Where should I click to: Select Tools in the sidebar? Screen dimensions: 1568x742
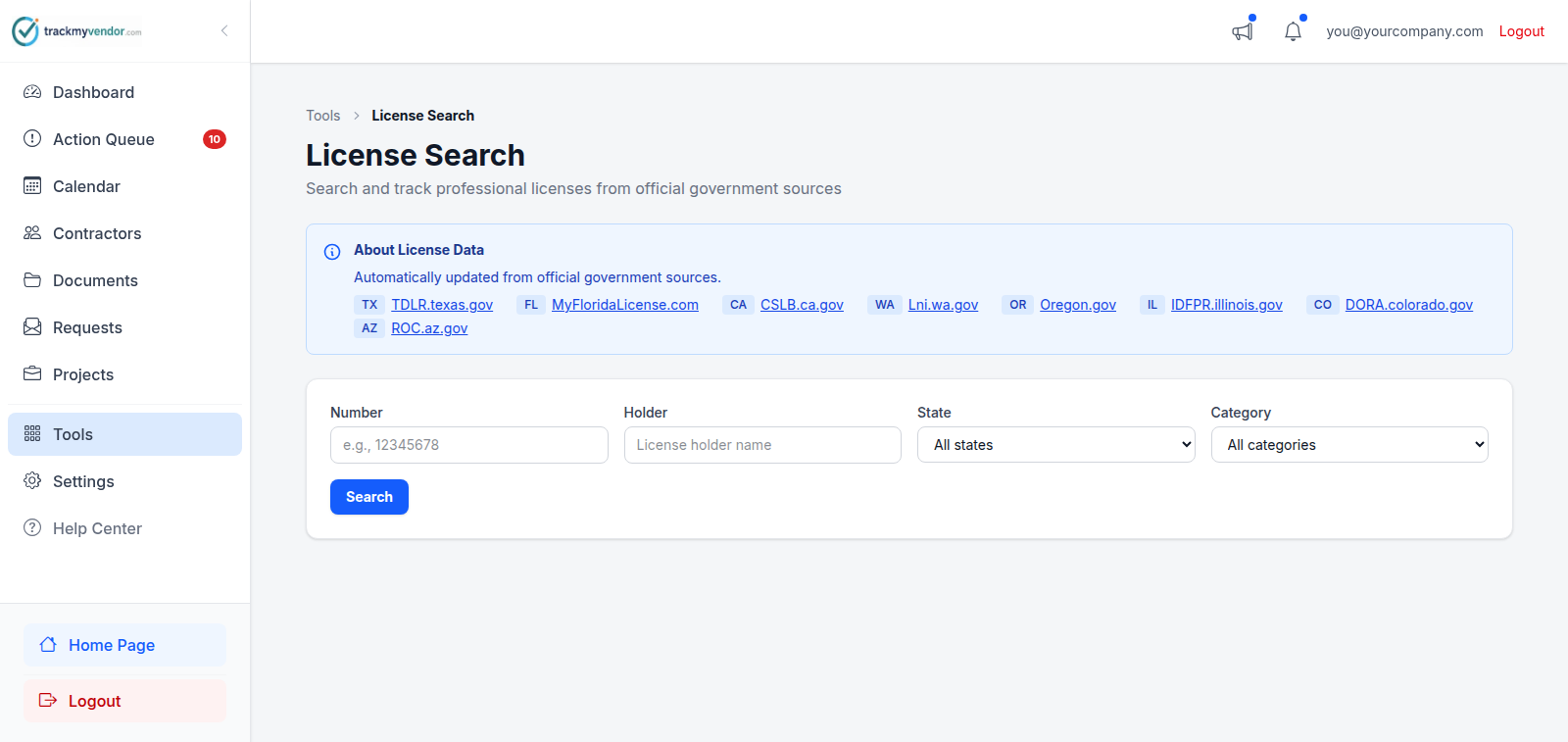point(124,434)
